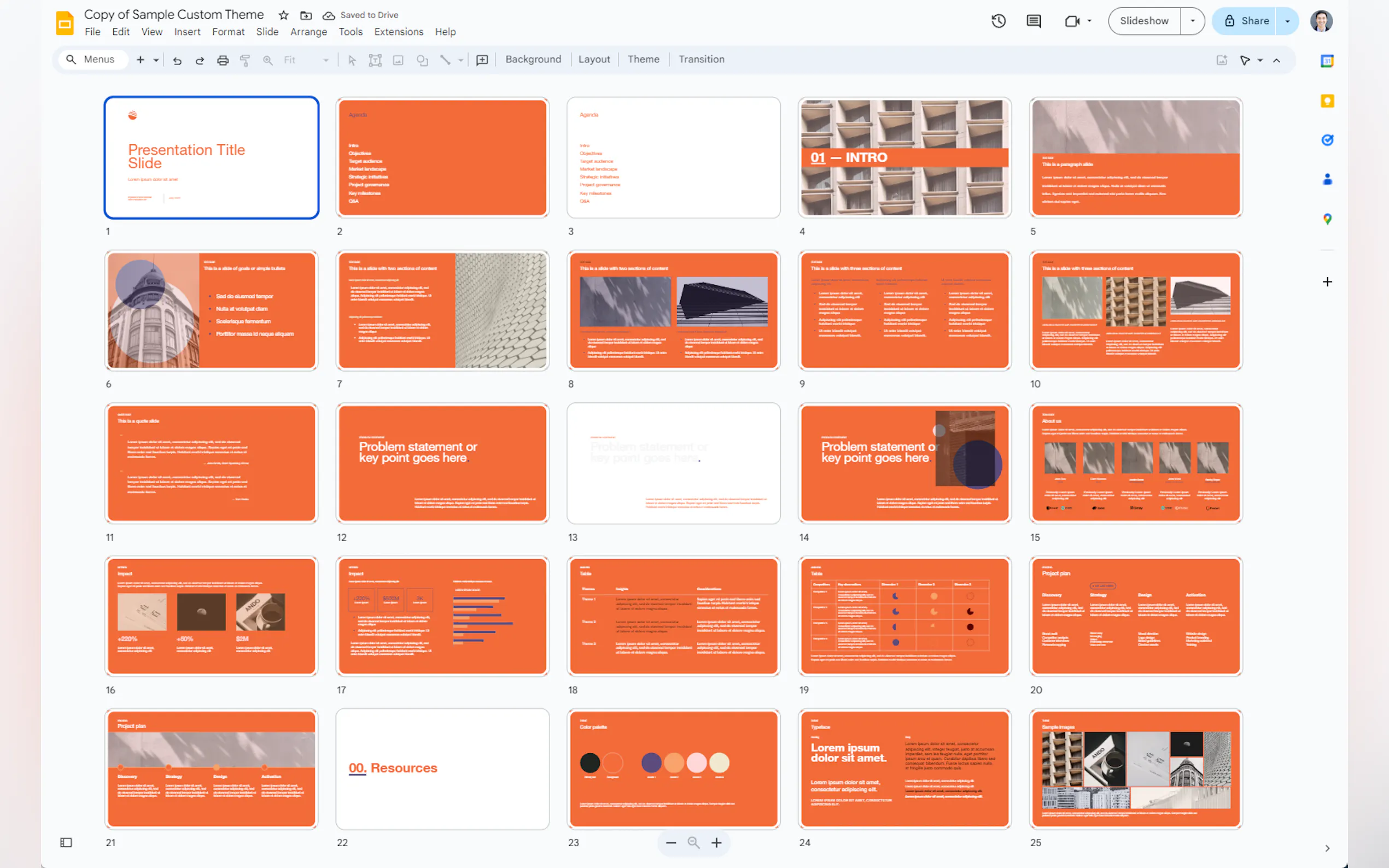Switch back to filmstrip view
The width and height of the screenshot is (1389, 868).
[66, 842]
